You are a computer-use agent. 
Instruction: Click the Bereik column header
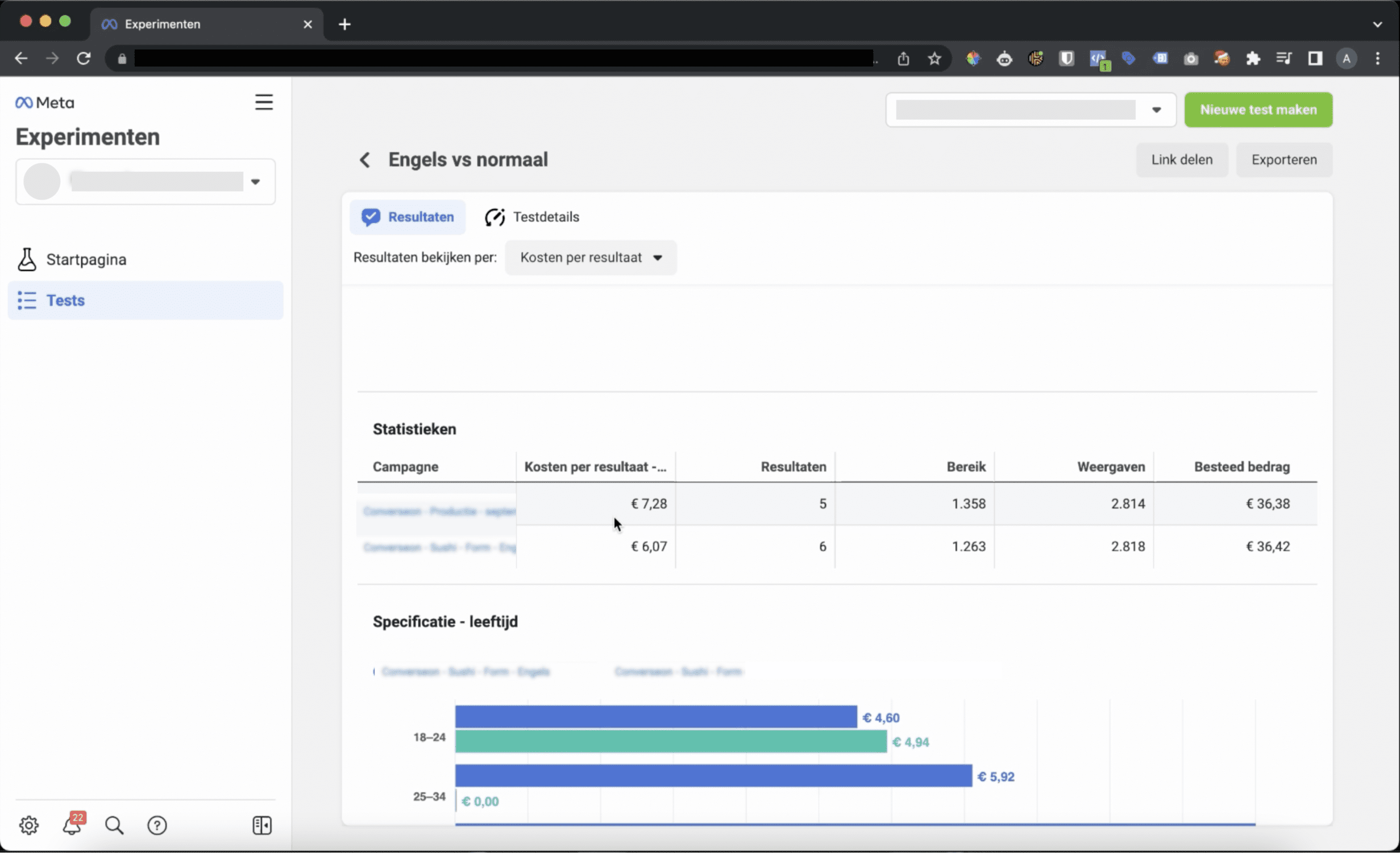(x=966, y=467)
